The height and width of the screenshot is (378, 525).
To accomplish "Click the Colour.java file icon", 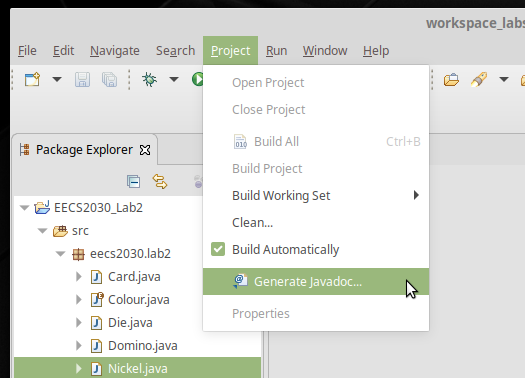I will pyautogui.click(x=97, y=300).
